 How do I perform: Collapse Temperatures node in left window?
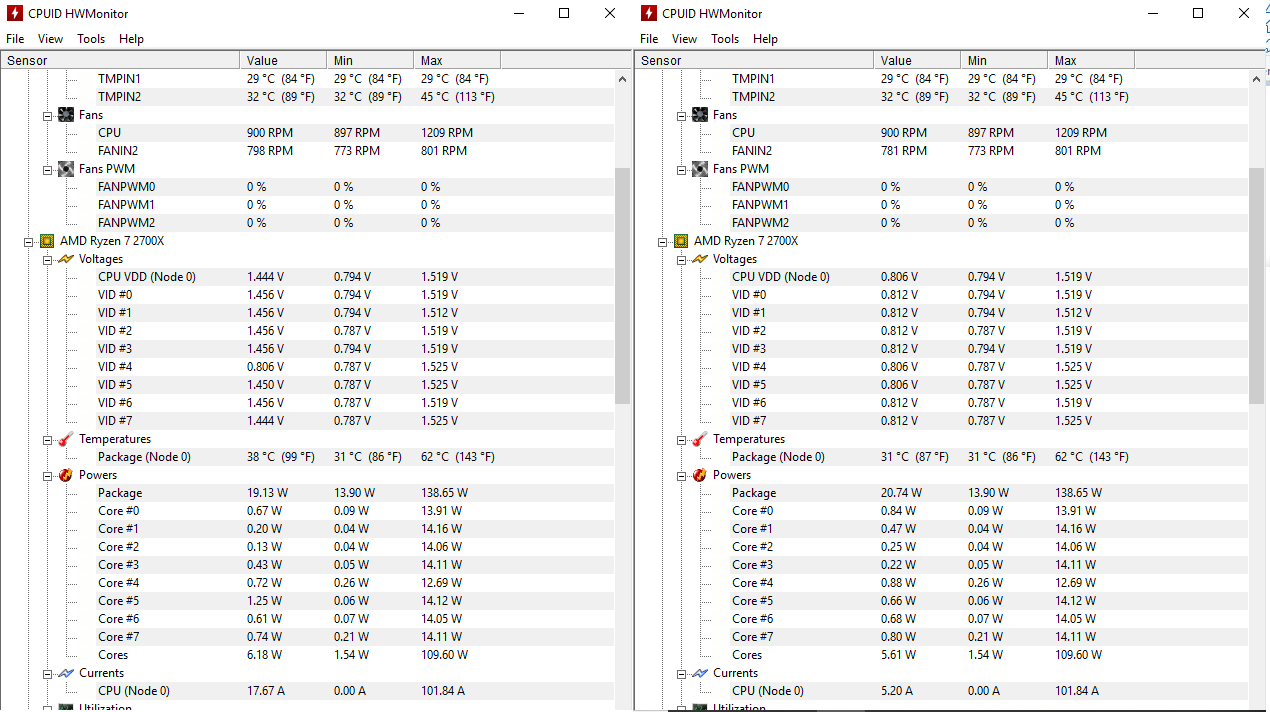[x=48, y=440]
